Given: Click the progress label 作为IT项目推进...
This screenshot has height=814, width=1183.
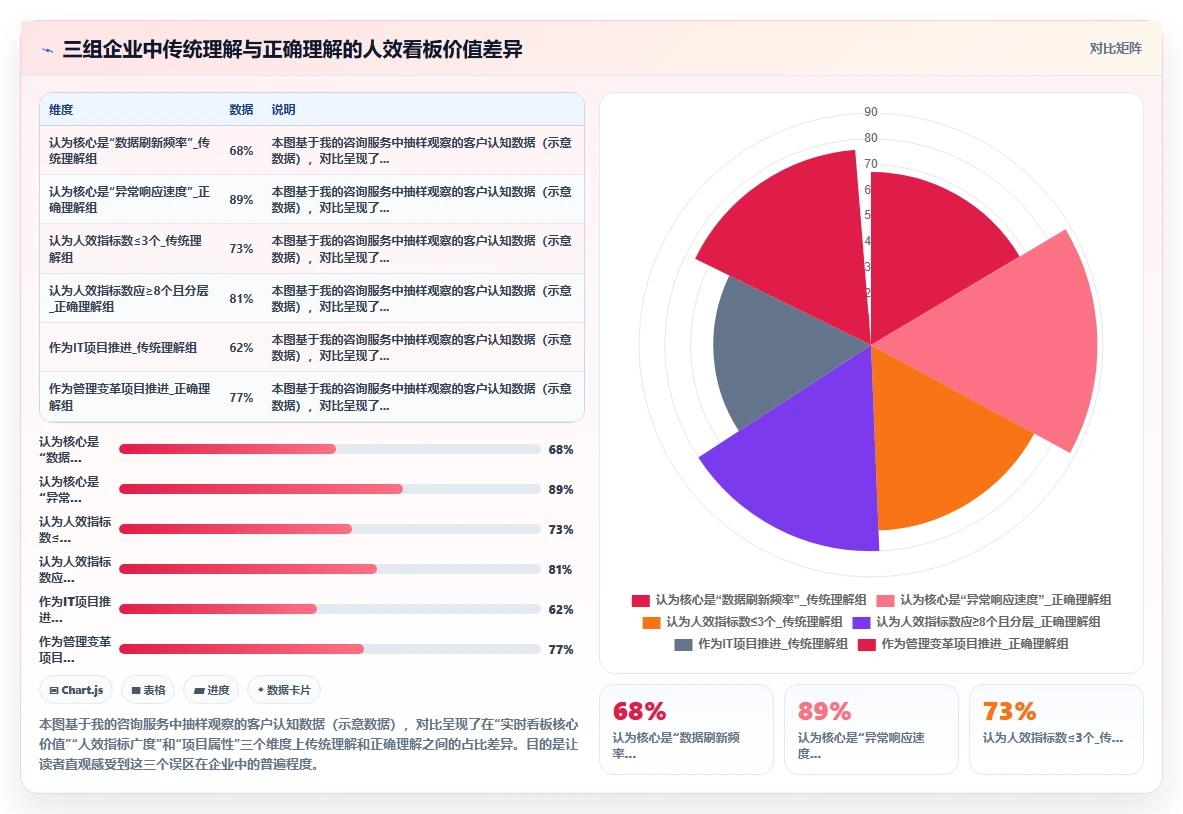Looking at the screenshot, I should 75,610.
